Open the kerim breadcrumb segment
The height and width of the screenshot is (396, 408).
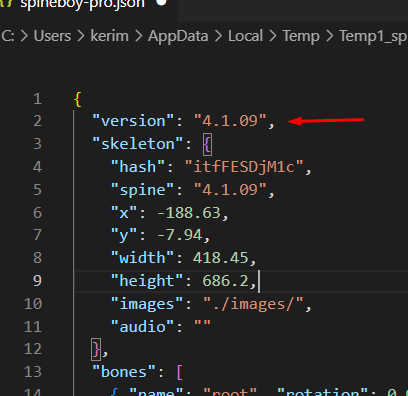pos(109,36)
